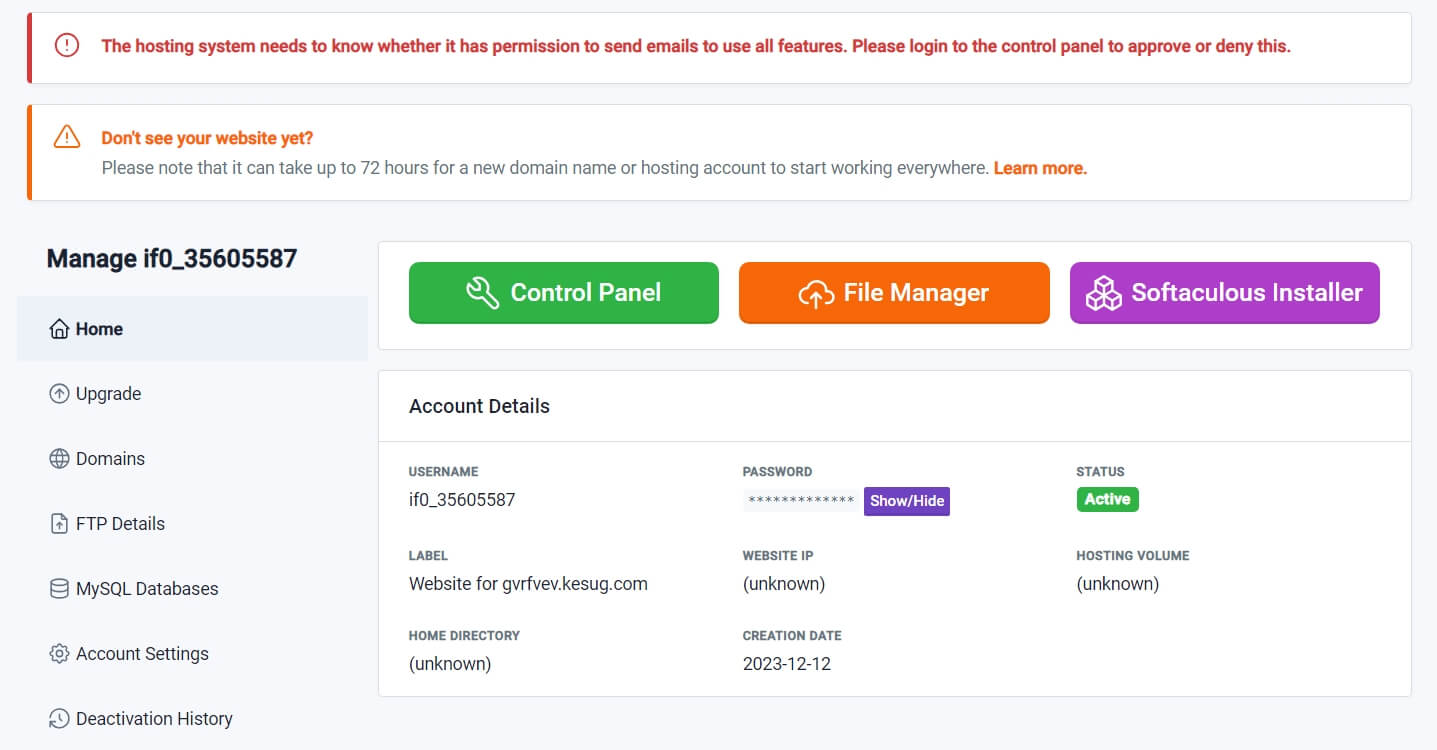Select the Upgrade menu item

(x=192, y=394)
